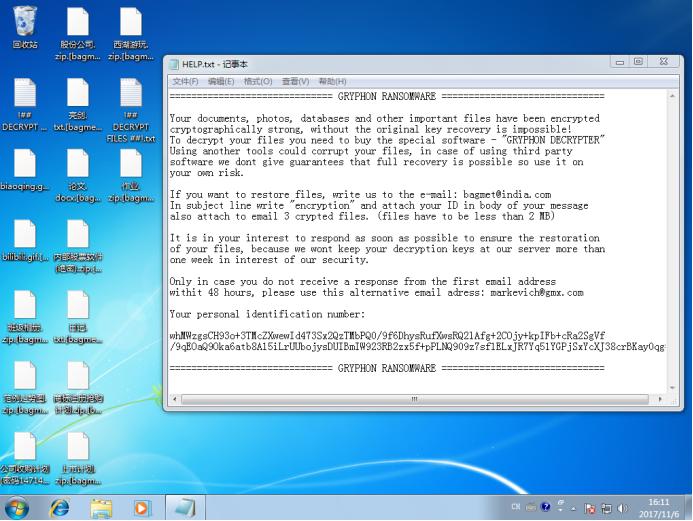Select the biaoqing.g... file icon
Image resolution: width=693 pixels, height=521 pixels.
point(25,170)
